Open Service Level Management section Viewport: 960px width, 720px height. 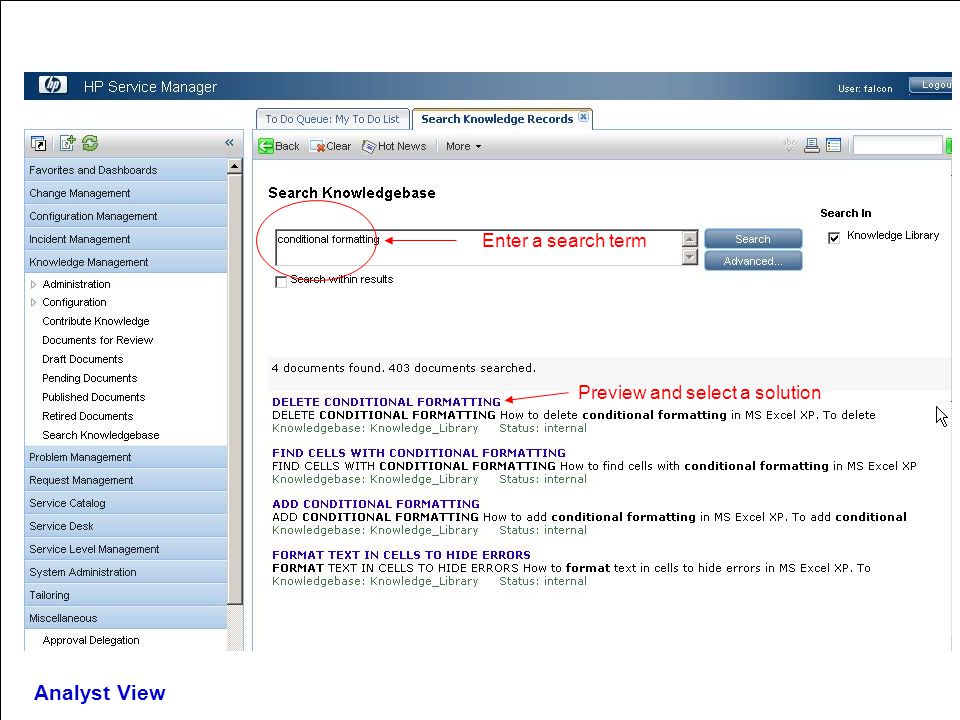click(126, 549)
